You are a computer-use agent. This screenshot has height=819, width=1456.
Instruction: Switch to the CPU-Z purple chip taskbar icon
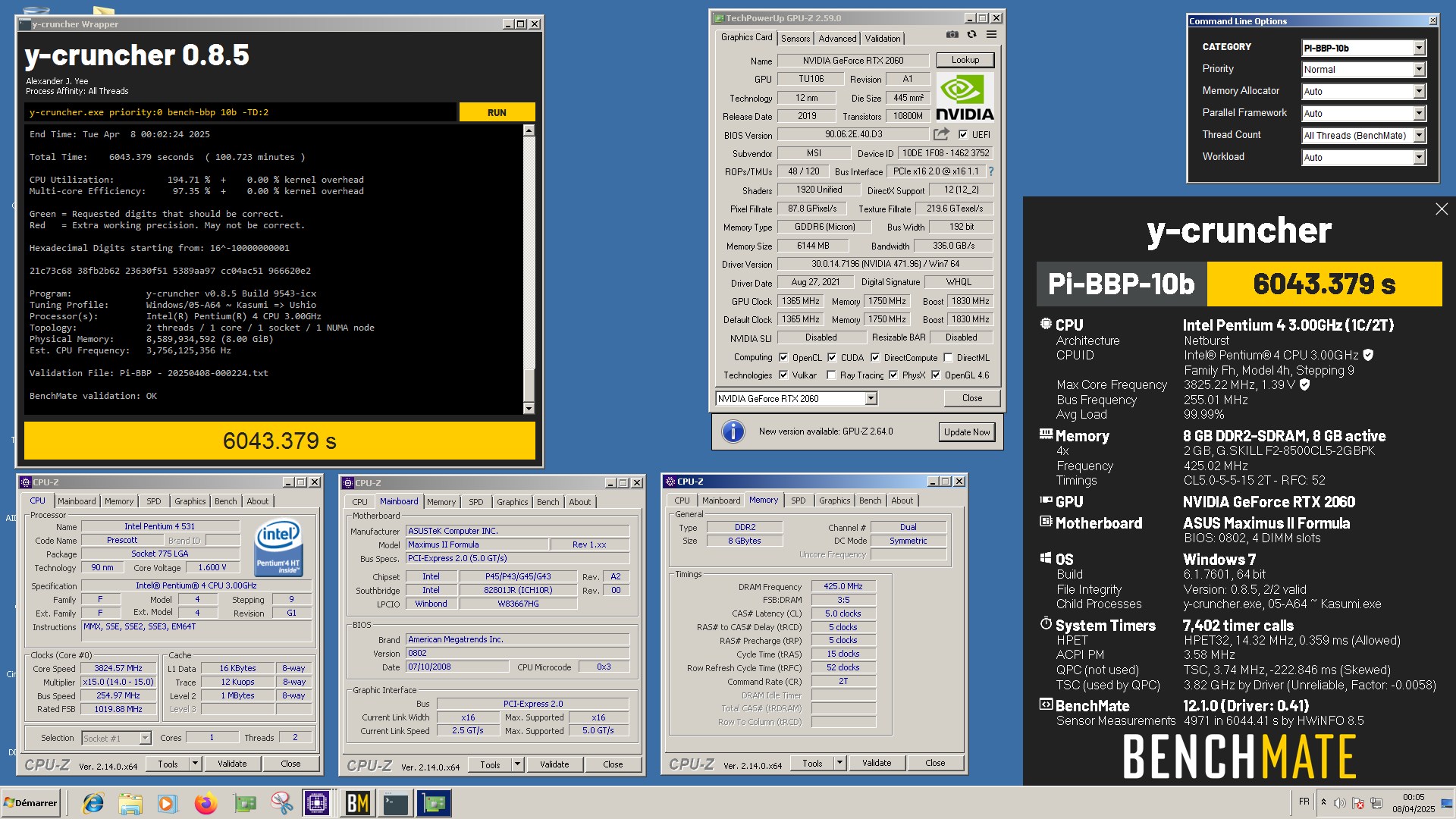(317, 803)
